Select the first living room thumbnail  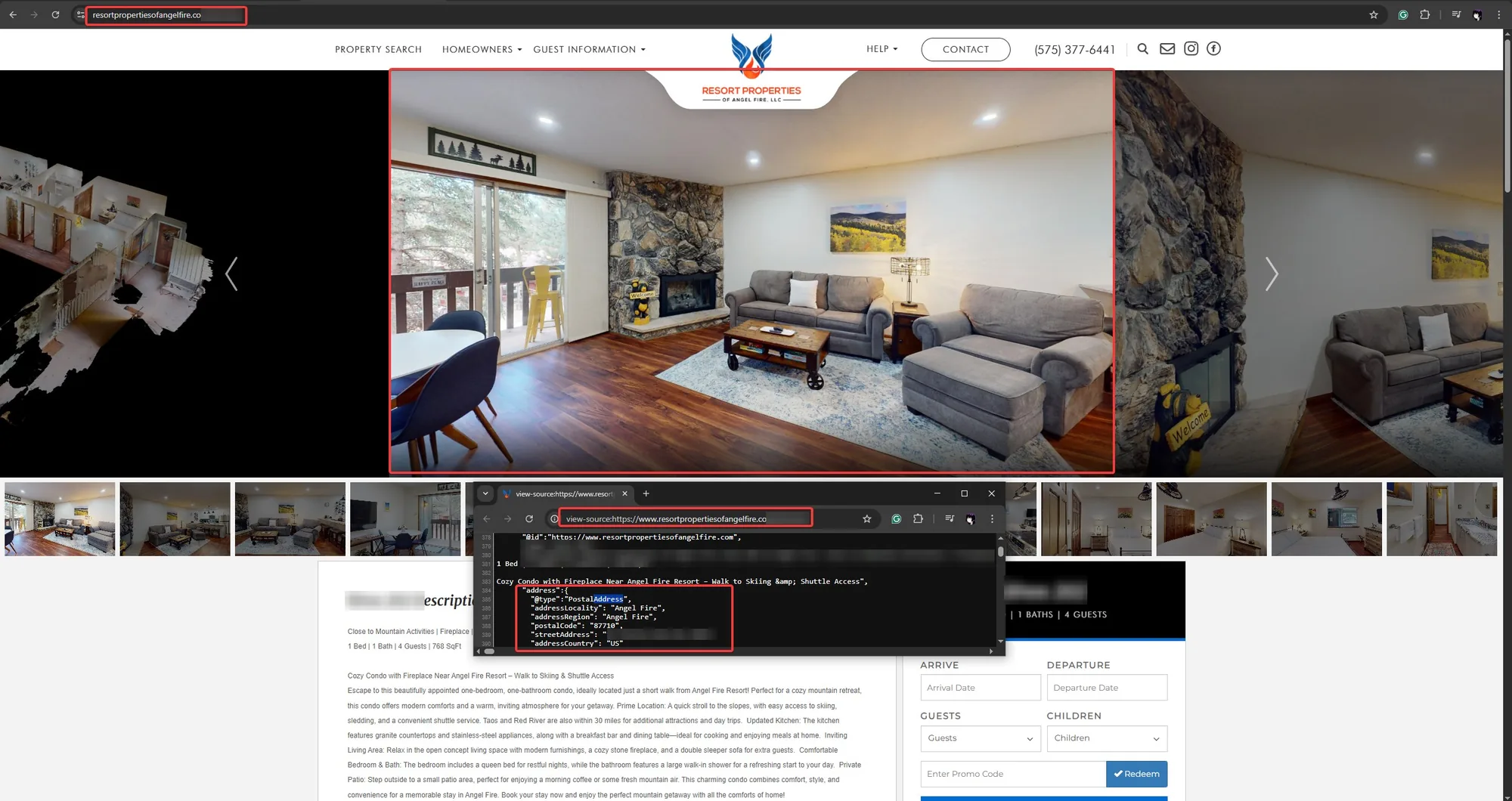click(x=60, y=519)
